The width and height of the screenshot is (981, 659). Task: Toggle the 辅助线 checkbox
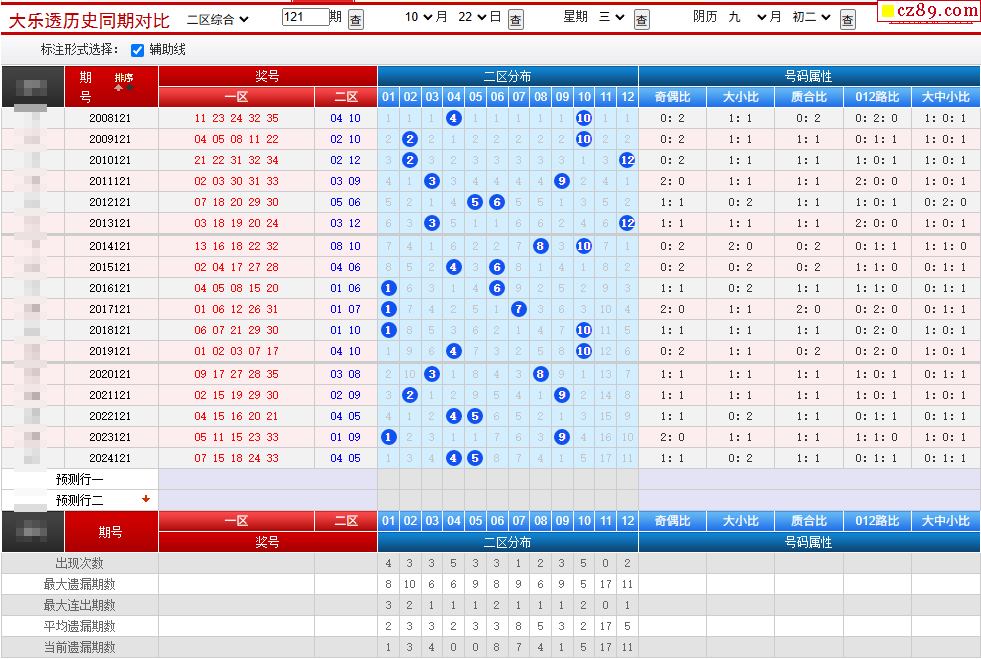138,50
